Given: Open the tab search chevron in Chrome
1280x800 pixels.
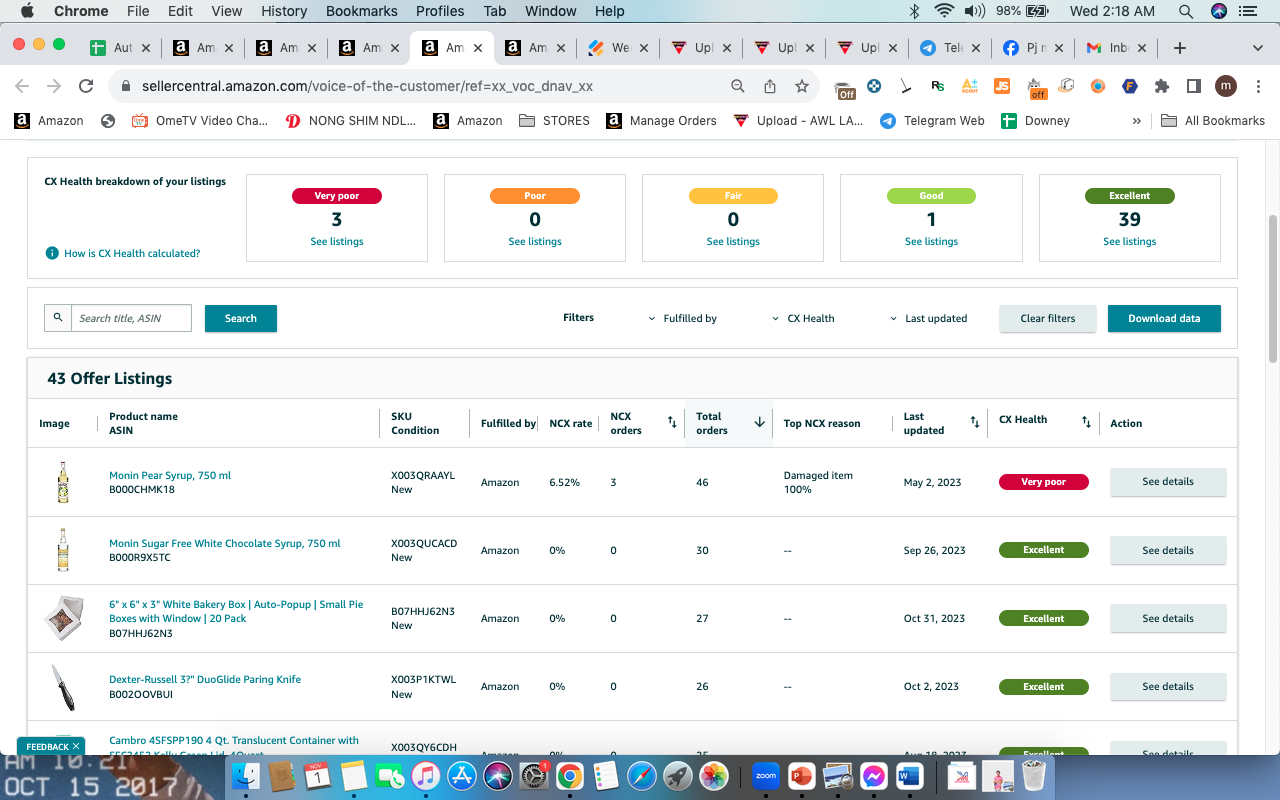Looking at the screenshot, I should (1258, 48).
